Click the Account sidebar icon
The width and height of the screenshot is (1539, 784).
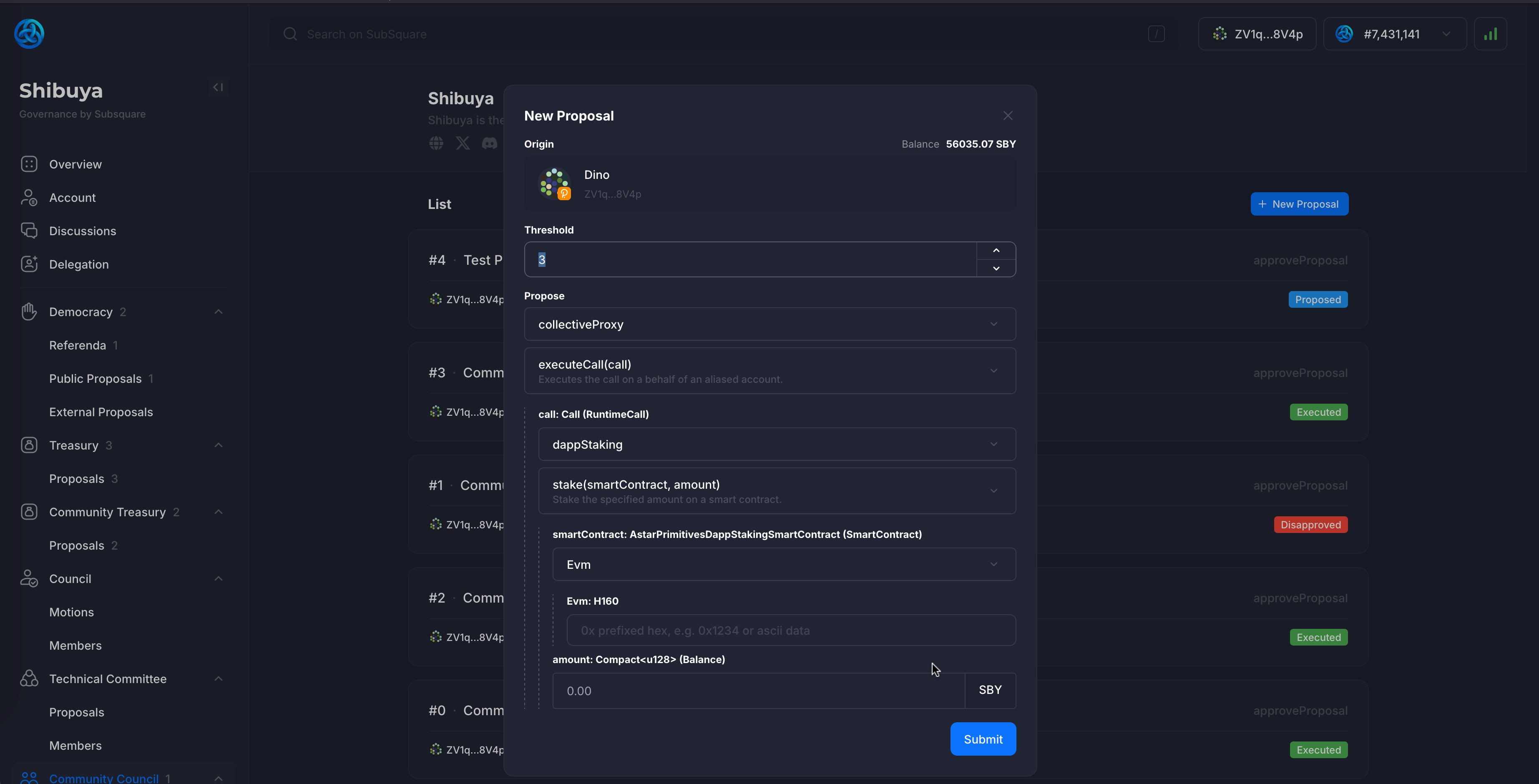pos(28,197)
